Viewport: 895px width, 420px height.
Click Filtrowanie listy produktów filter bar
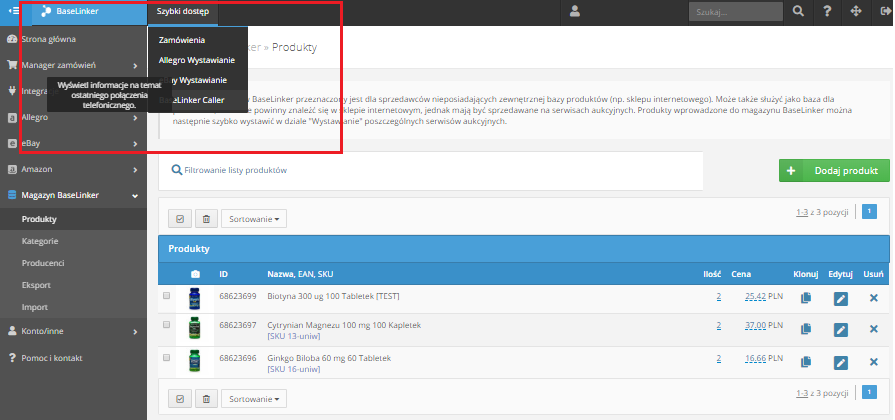coord(430,171)
